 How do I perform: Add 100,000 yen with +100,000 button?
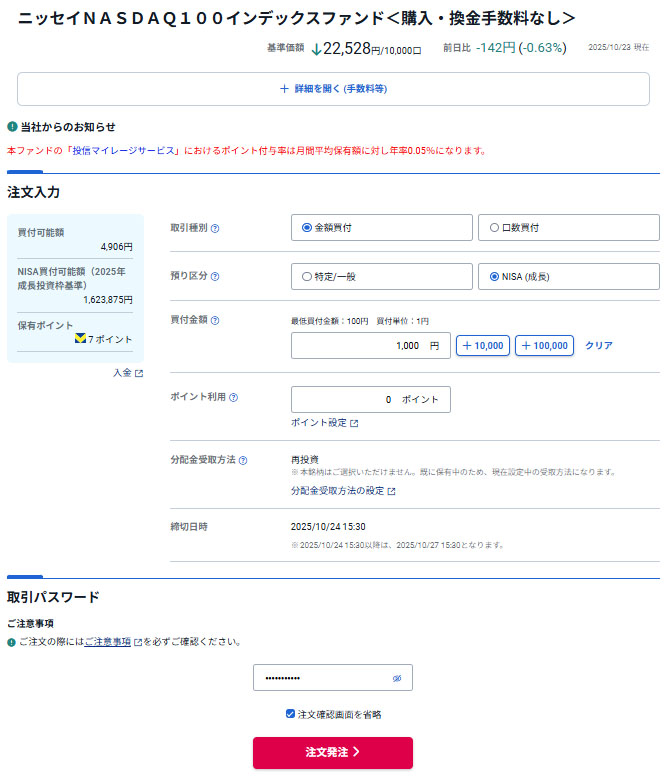point(544,346)
